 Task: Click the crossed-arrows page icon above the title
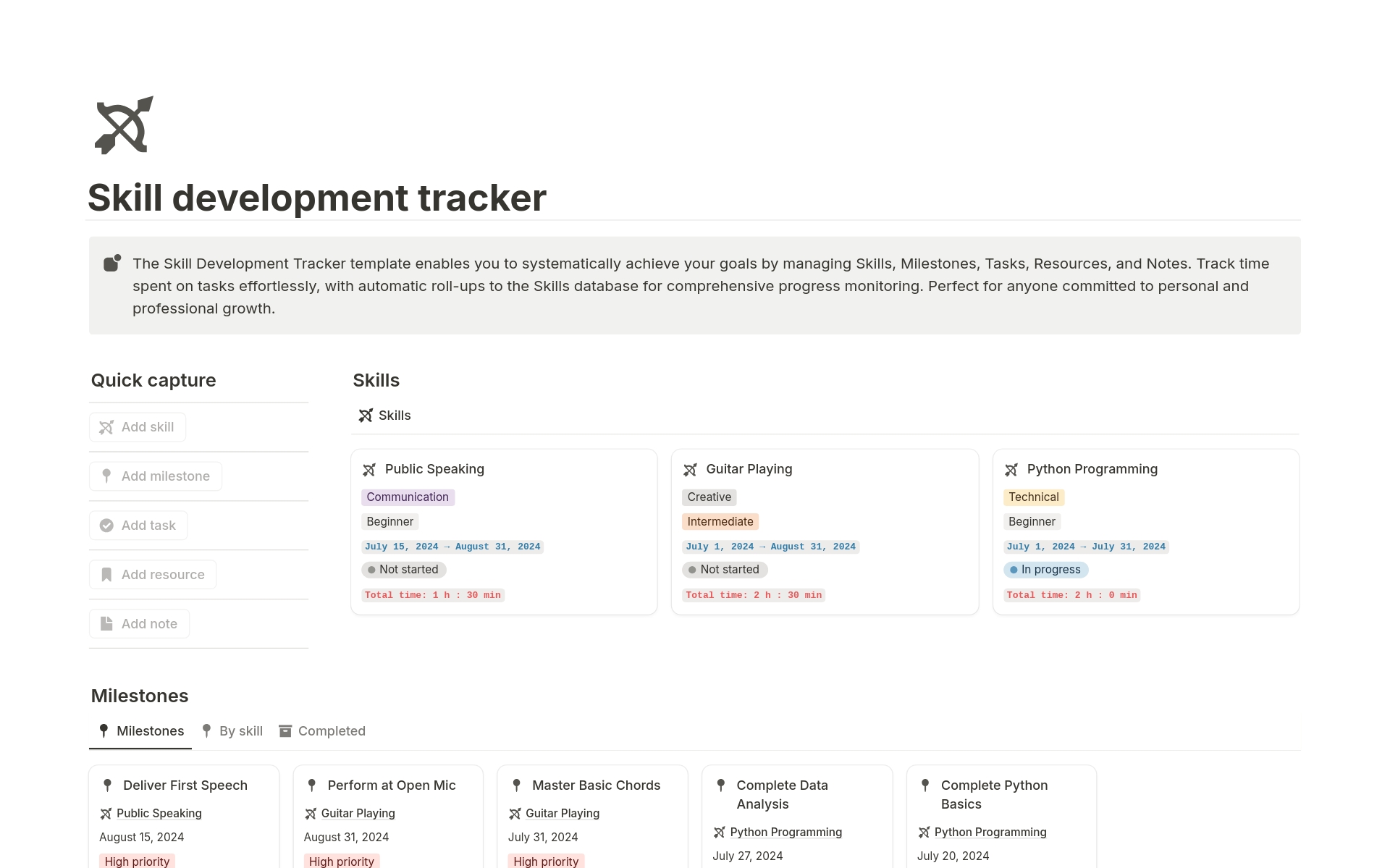coord(122,125)
